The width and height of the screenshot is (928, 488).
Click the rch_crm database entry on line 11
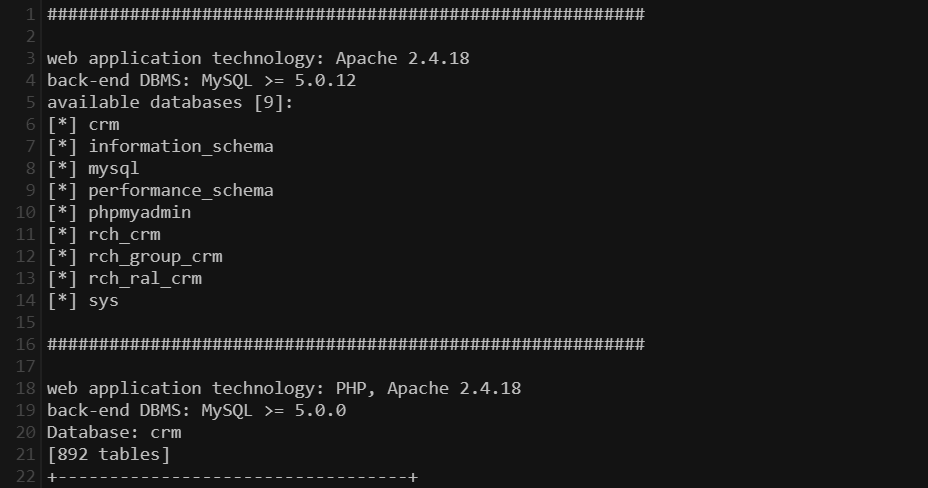point(124,234)
